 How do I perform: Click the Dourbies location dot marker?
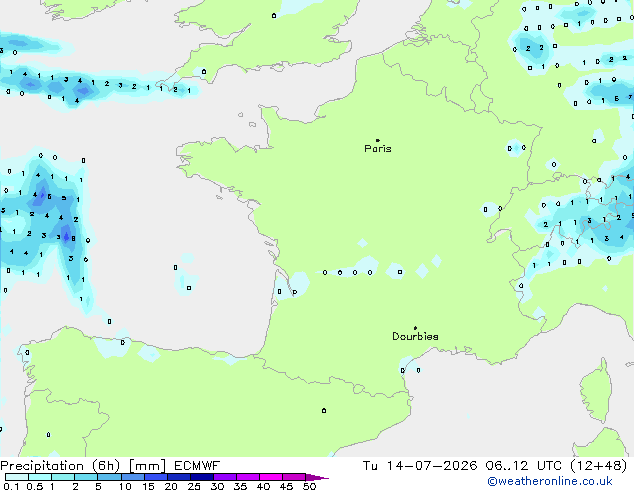pos(415,328)
